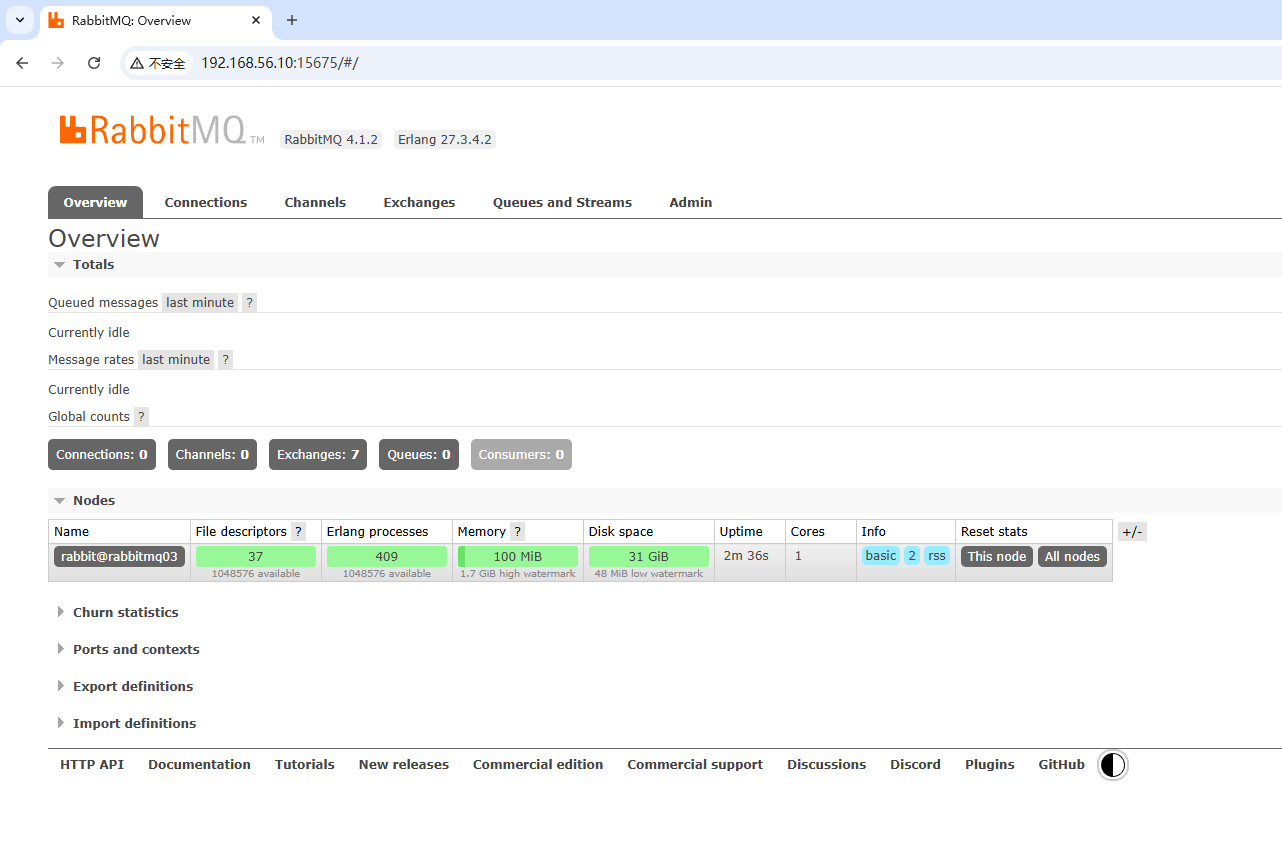Open the Discussions link
This screenshot has height=851, width=1282.
pyautogui.click(x=827, y=765)
